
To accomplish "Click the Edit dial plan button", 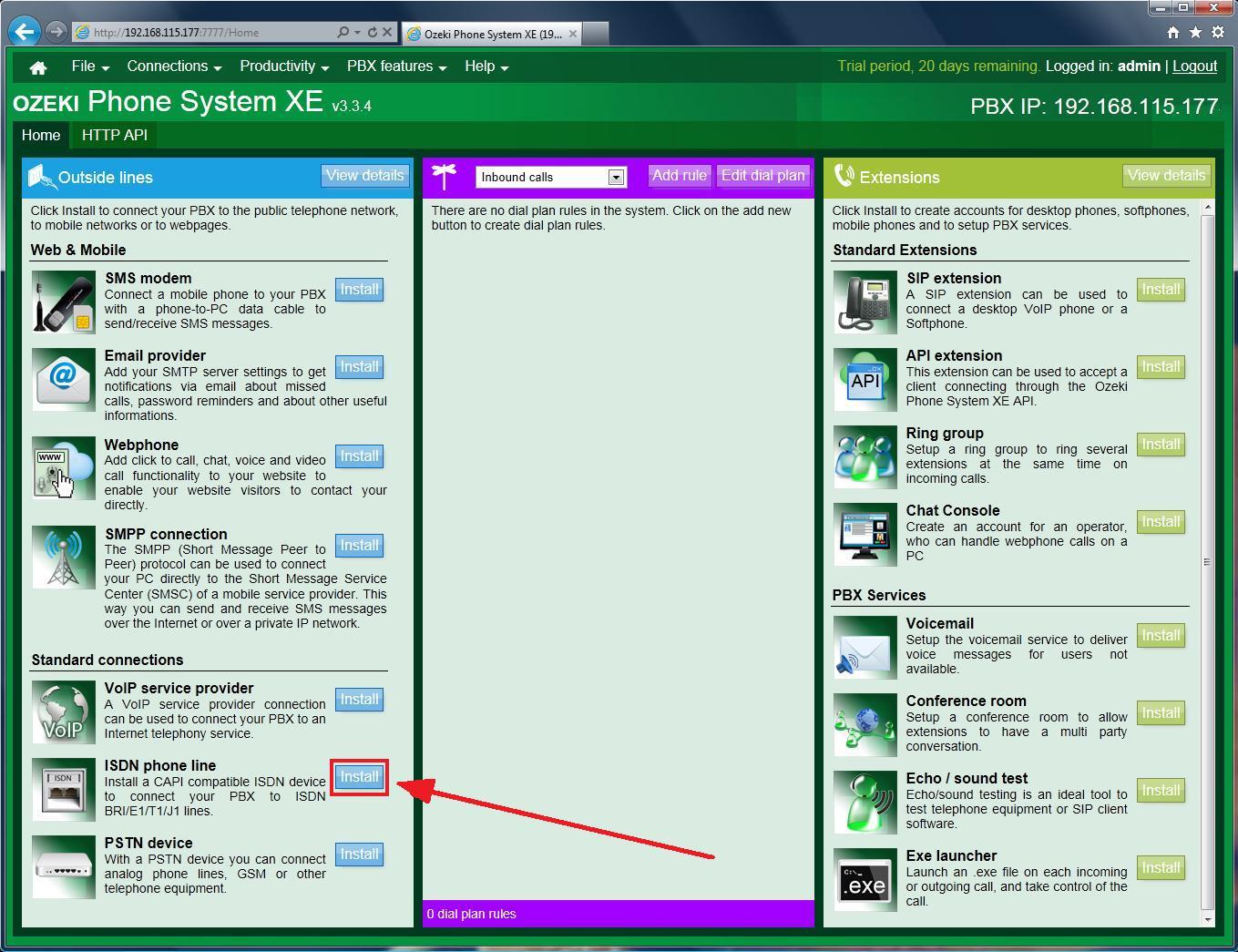I will click(763, 176).
